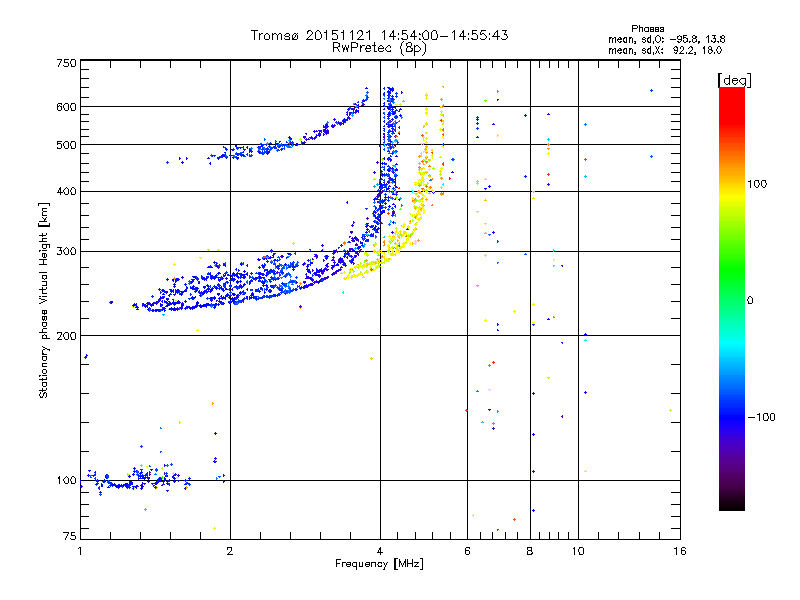Viewport: 800px width, 600px height.
Task: Select the colorbar "-100" degree label
Action: [x=761, y=417]
